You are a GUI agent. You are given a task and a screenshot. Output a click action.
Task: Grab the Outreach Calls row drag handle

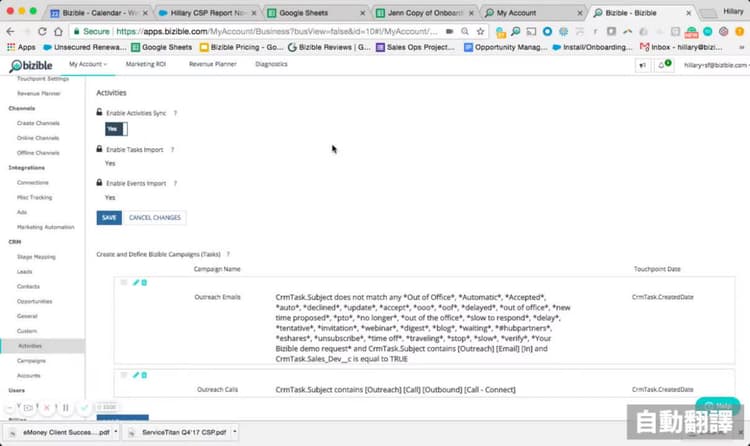coord(124,375)
